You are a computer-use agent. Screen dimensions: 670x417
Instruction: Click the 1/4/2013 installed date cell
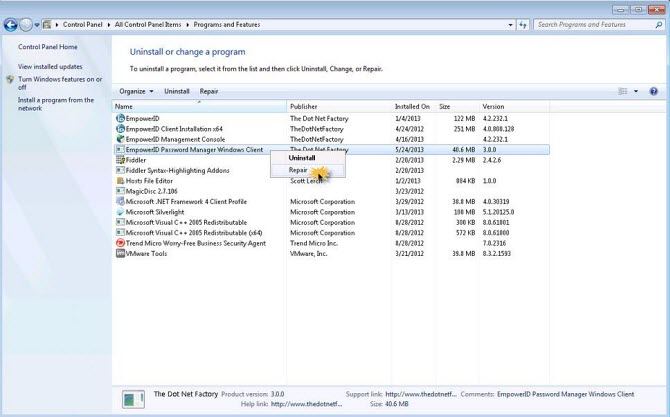(x=408, y=118)
